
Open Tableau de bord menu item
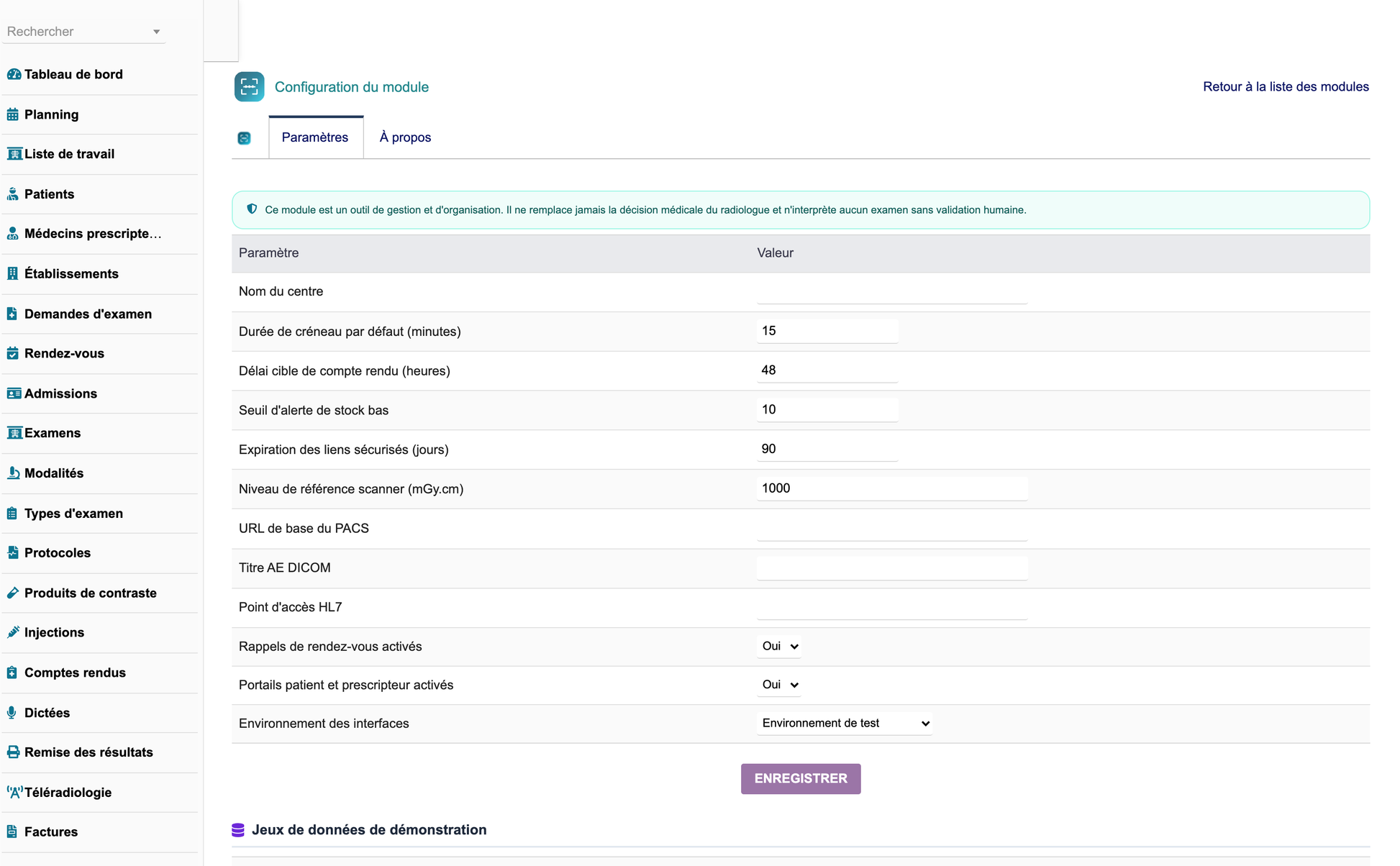[73, 74]
